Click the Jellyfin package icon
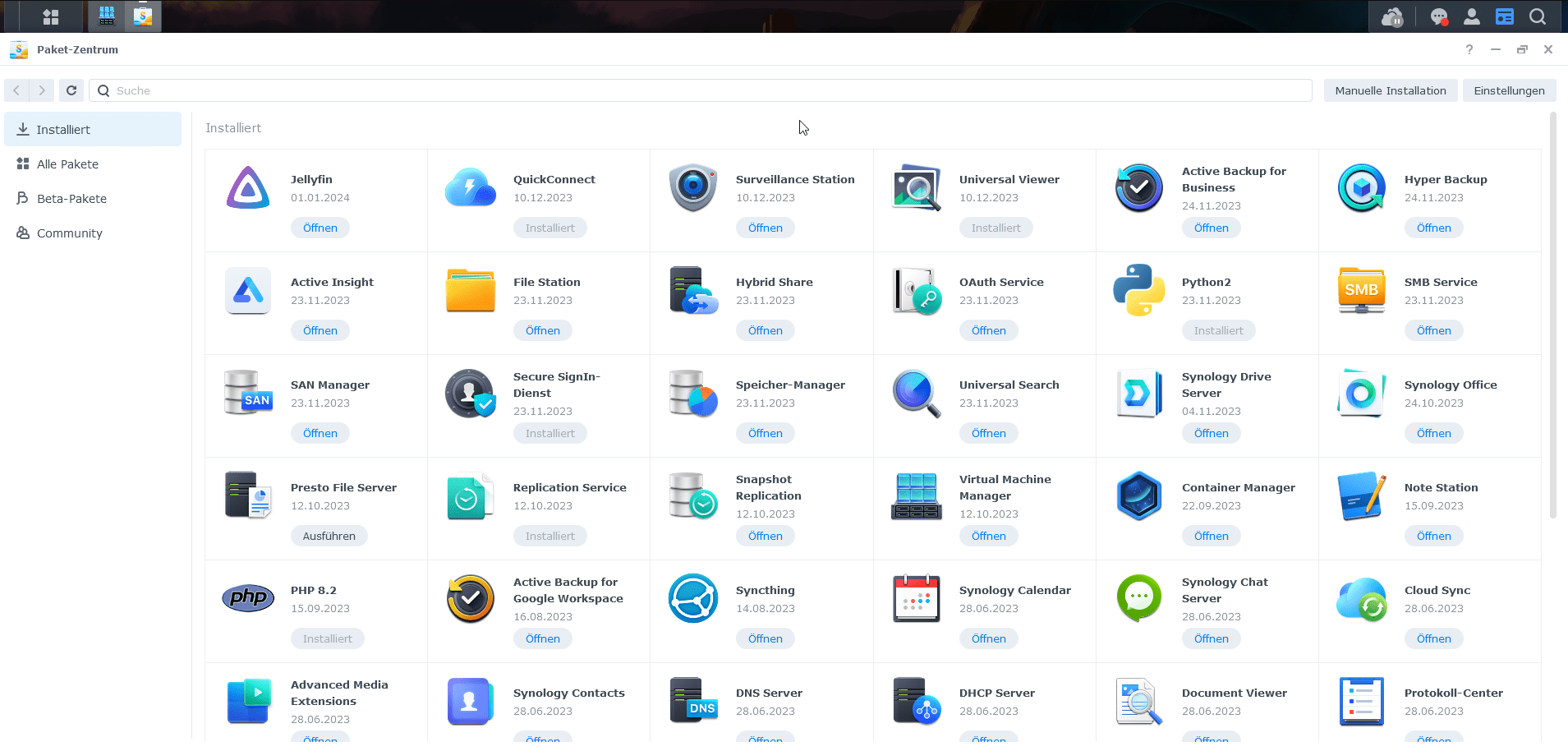This screenshot has width=1568, height=751. point(248,187)
